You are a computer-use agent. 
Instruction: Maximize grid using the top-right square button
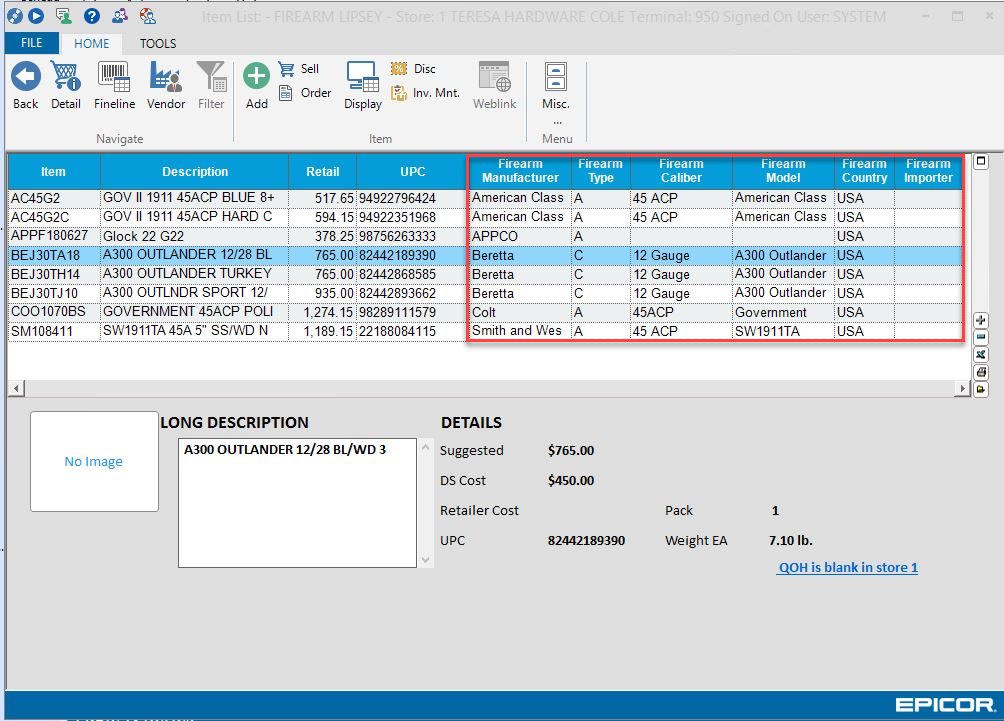pyautogui.click(x=981, y=161)
